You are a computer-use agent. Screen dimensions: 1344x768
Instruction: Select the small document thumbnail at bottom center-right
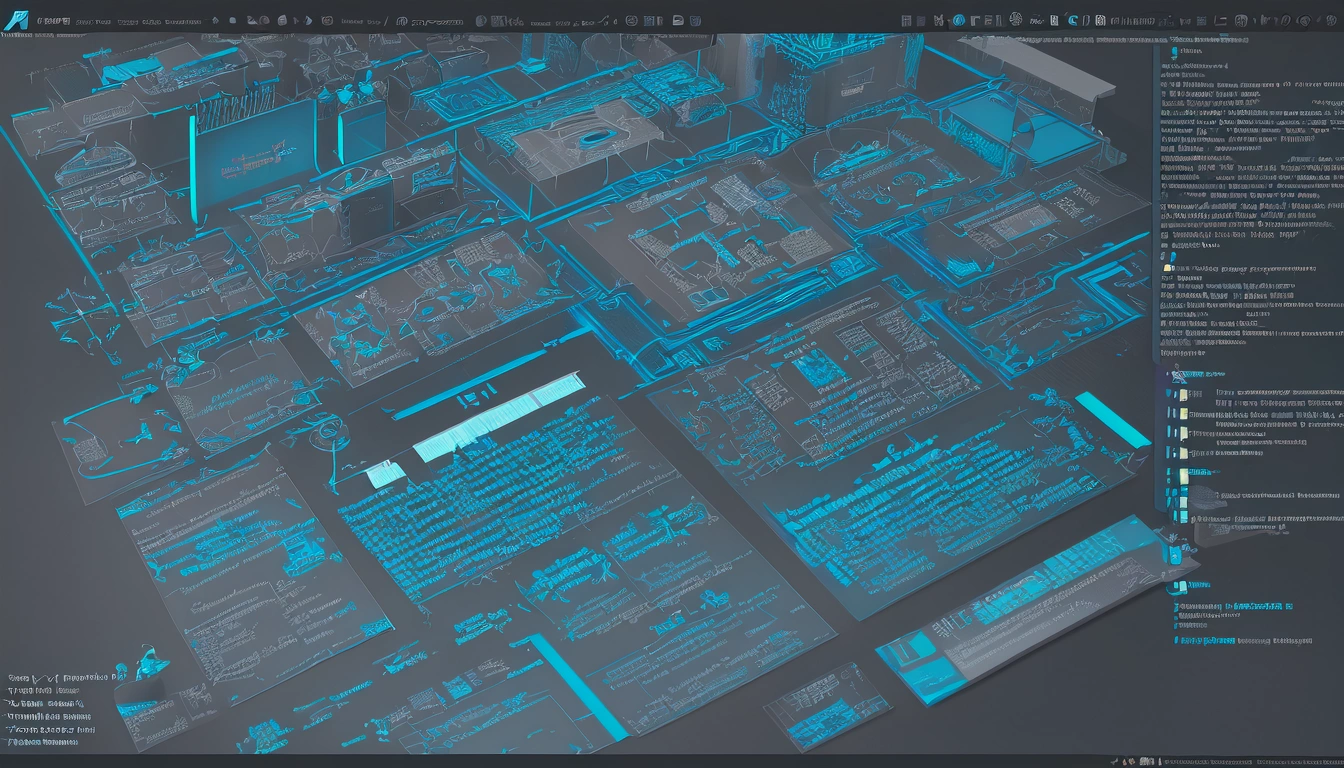coord(827,706)
